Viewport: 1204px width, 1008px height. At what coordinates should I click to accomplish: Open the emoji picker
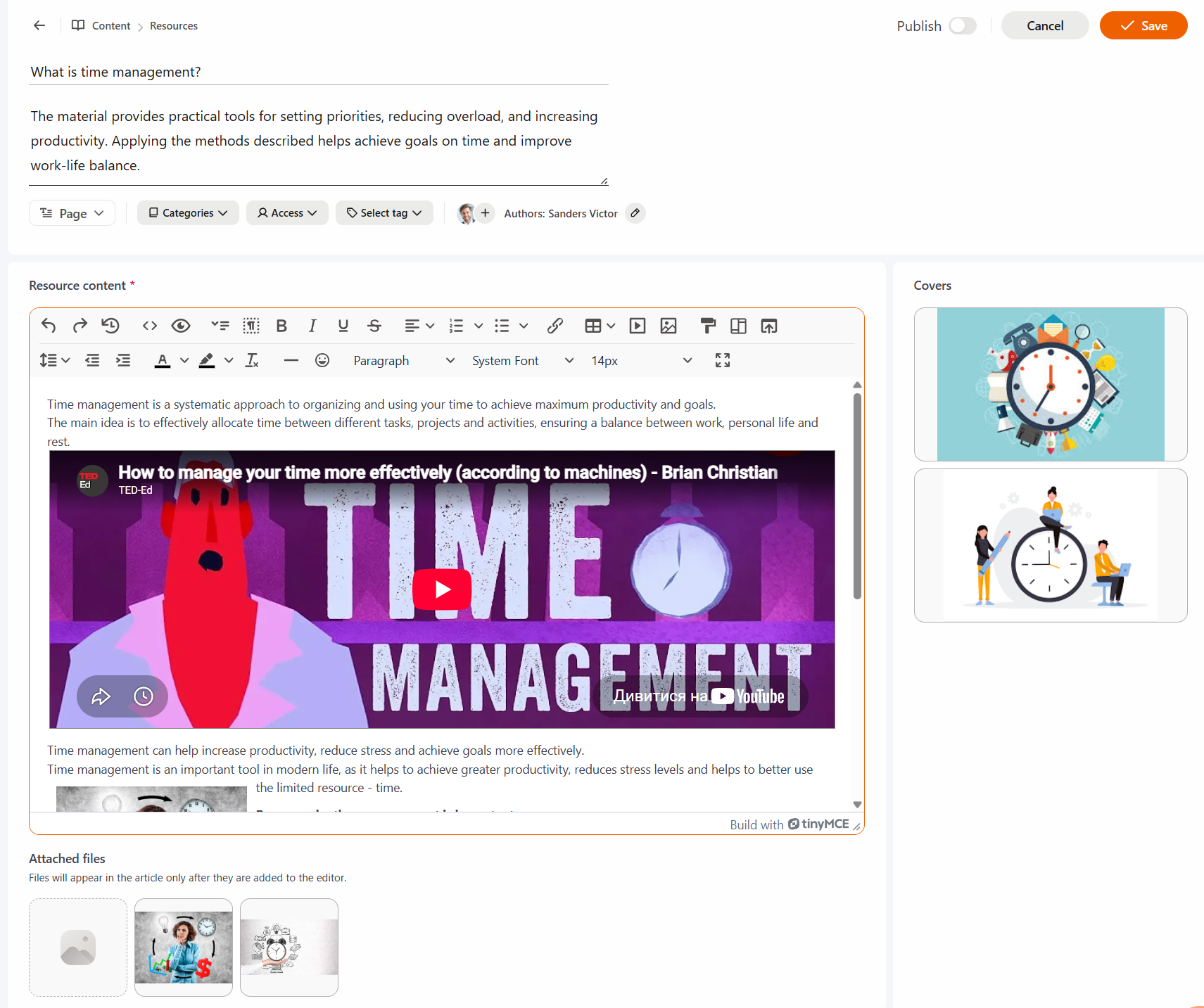322,360
